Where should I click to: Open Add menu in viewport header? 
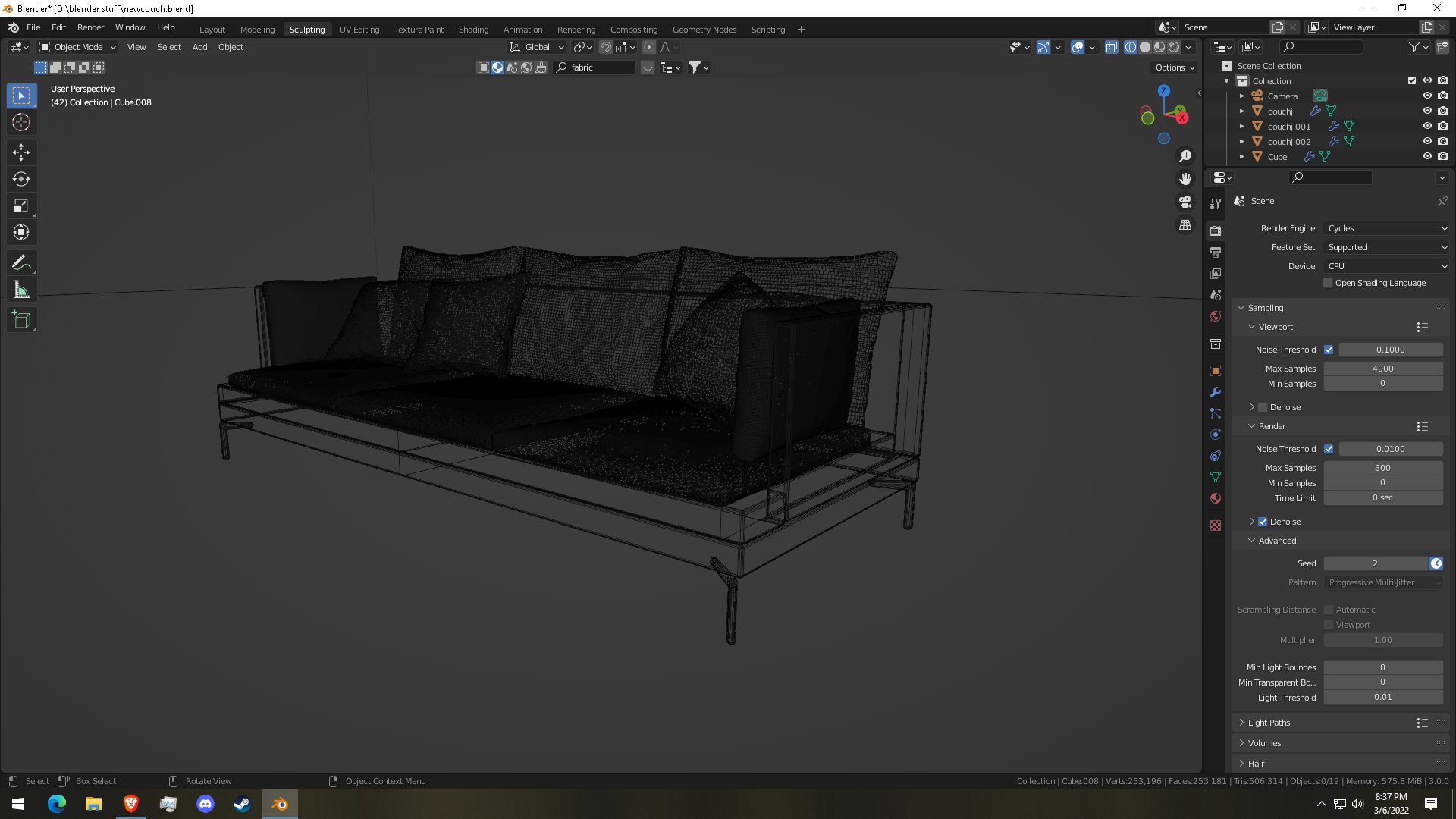pos(199,47)
